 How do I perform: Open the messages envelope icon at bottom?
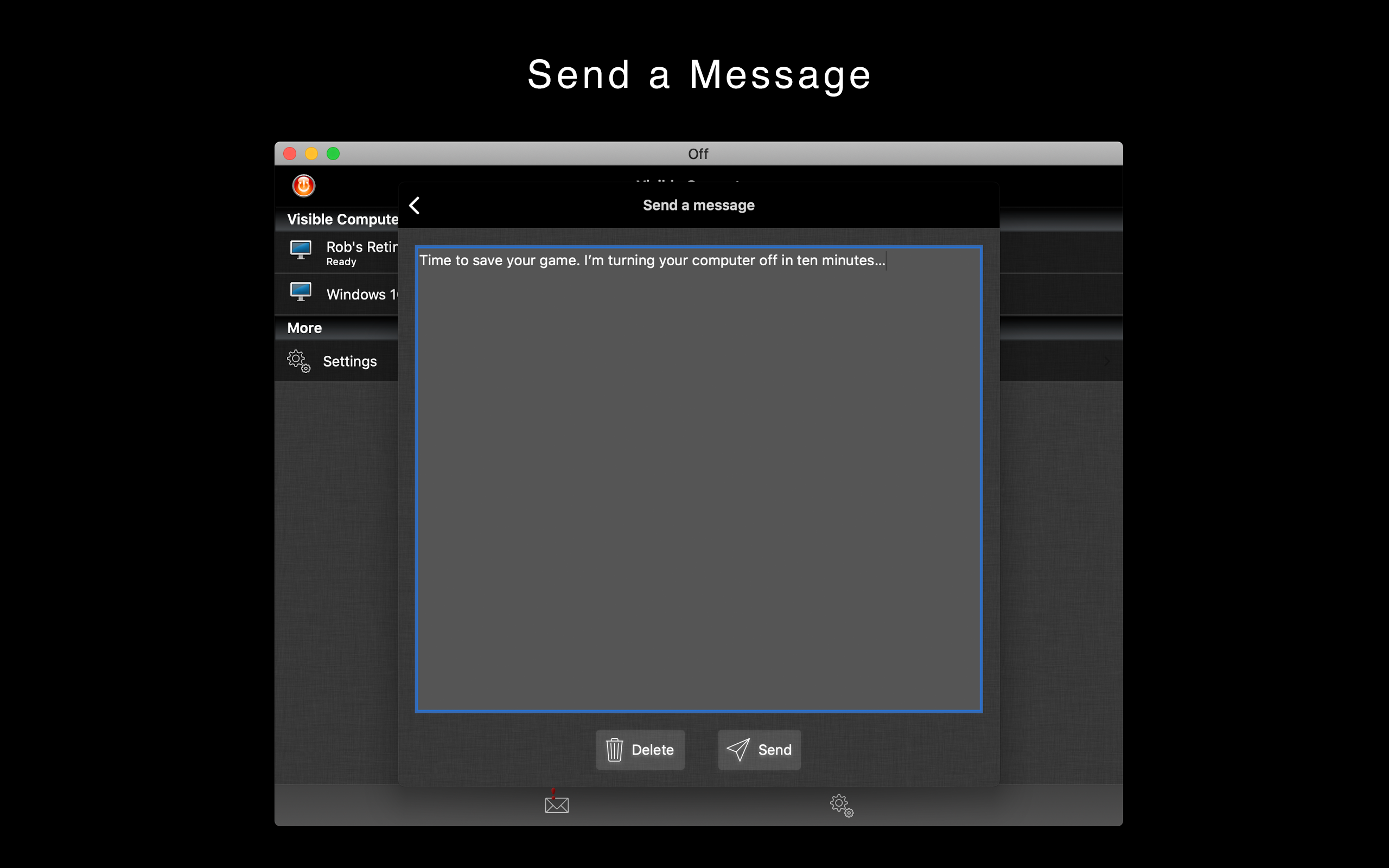(557, 802)
